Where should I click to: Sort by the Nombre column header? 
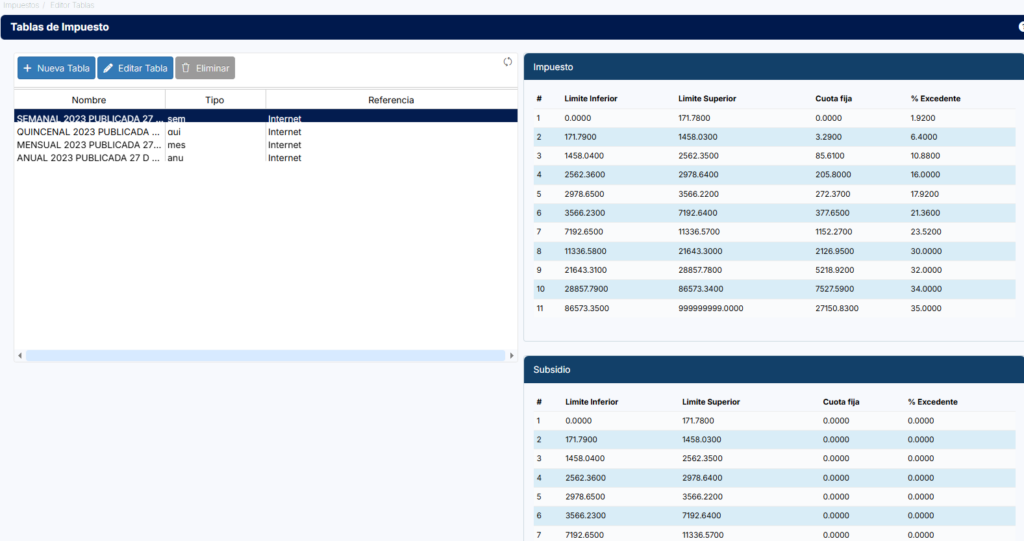click(x=89, y=100)
